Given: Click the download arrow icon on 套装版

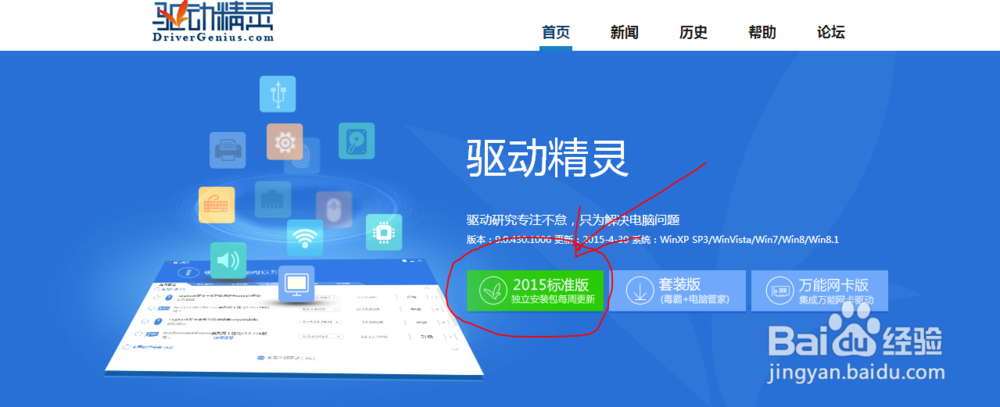Looking at the screenshot, I should coord(640,290).
